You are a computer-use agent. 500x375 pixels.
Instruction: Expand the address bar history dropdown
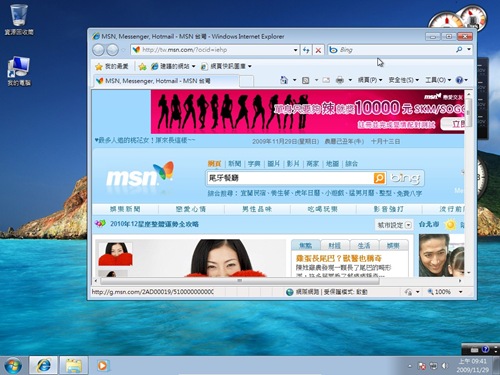click(x=295, y=50)
